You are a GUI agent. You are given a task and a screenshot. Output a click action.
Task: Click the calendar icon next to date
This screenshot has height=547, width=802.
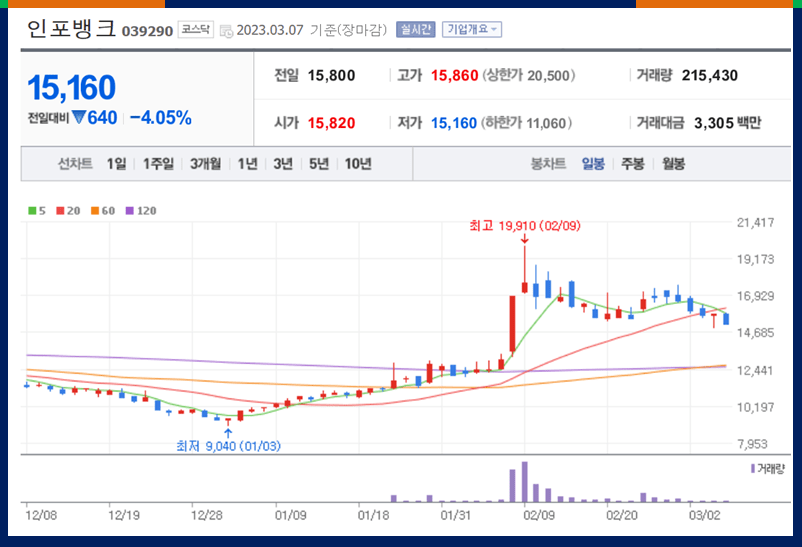pyautogui.click(x=226, y=31)
